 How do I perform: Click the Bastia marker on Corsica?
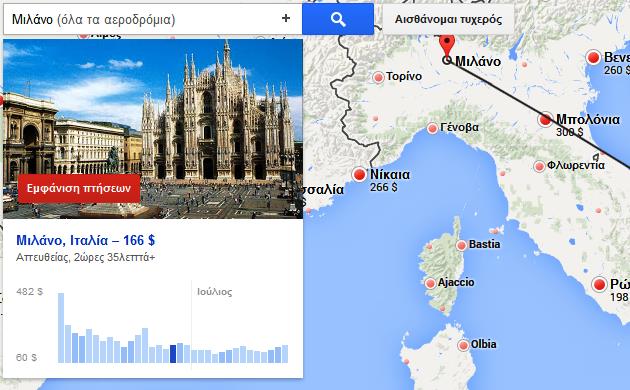click(x=461, y=245)
